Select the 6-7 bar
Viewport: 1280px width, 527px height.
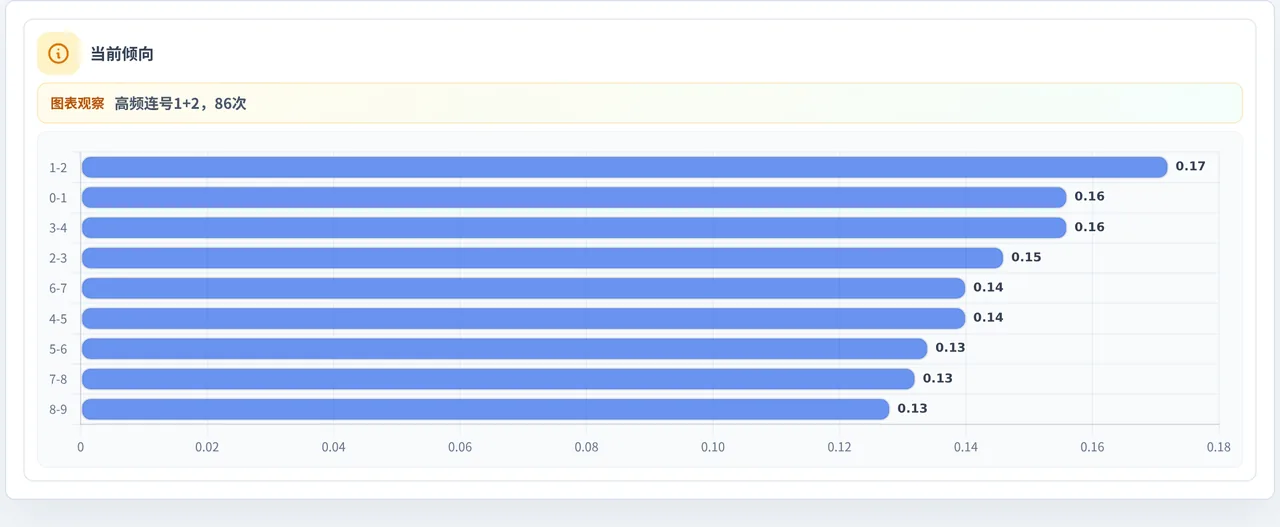coord(523,288)
